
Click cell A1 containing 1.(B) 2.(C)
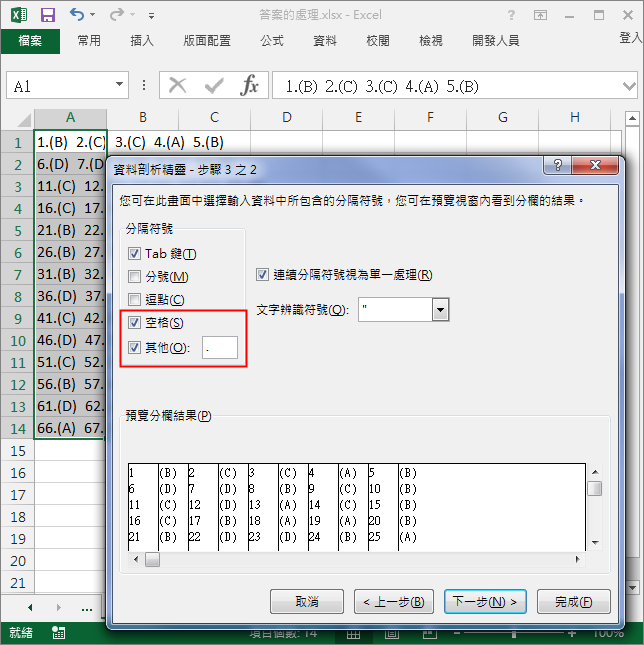pyautogui.click(x=71, y=142)
